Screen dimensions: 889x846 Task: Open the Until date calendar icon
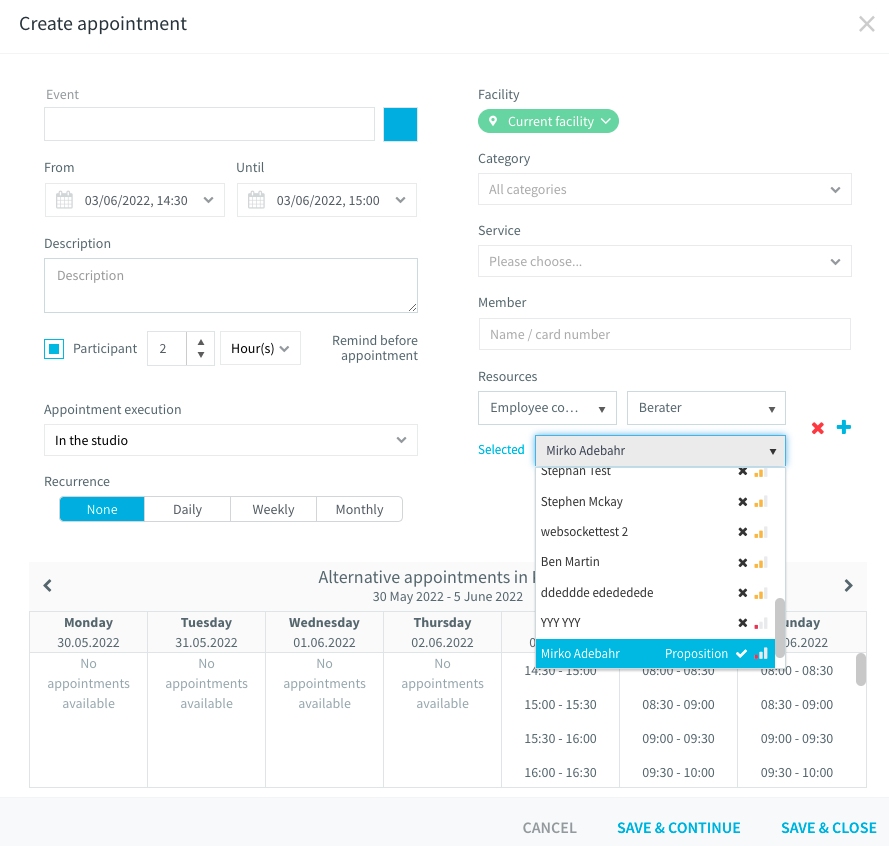click(256, 200)
